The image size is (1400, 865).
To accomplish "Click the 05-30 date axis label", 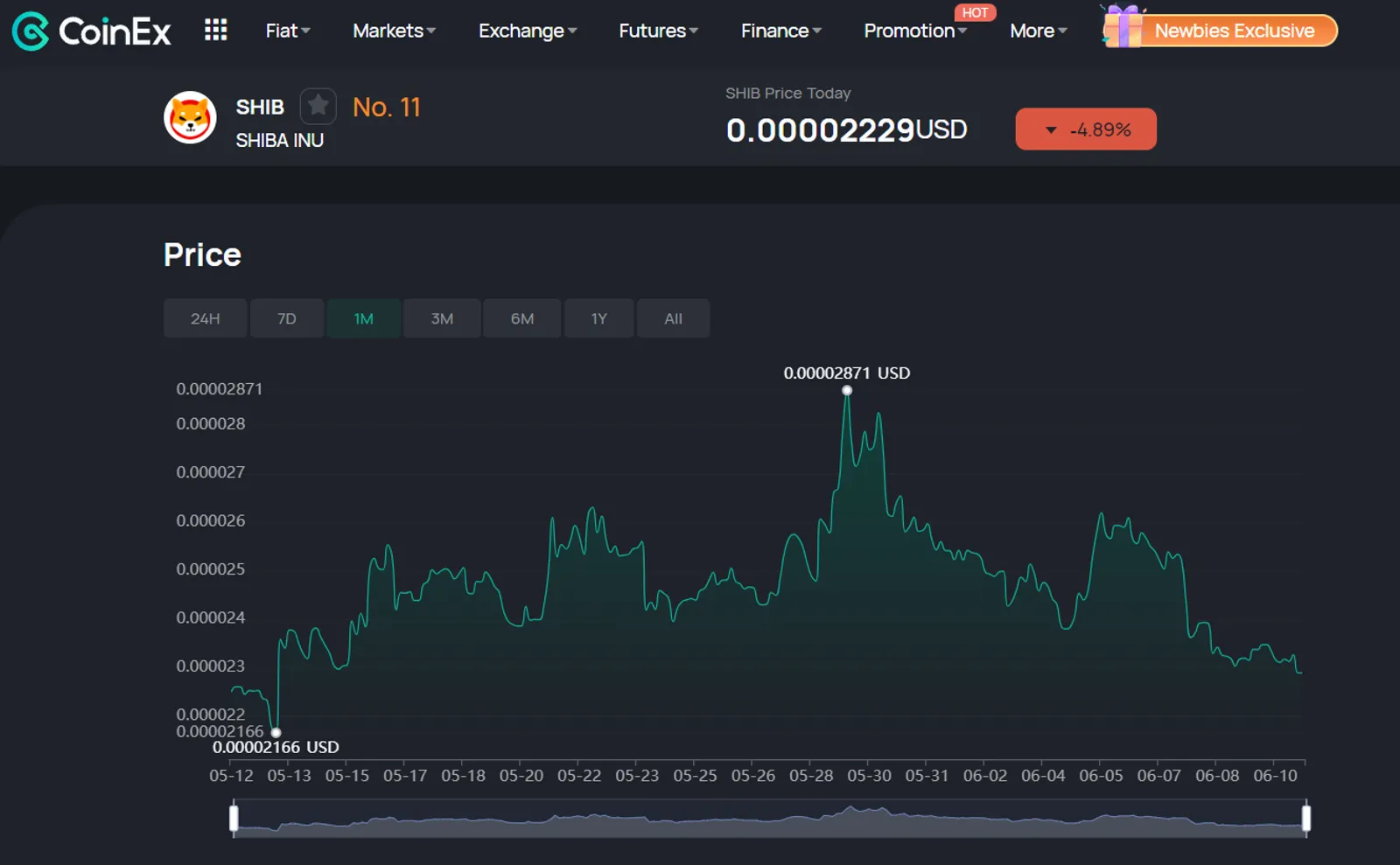I will pos(869,776).
